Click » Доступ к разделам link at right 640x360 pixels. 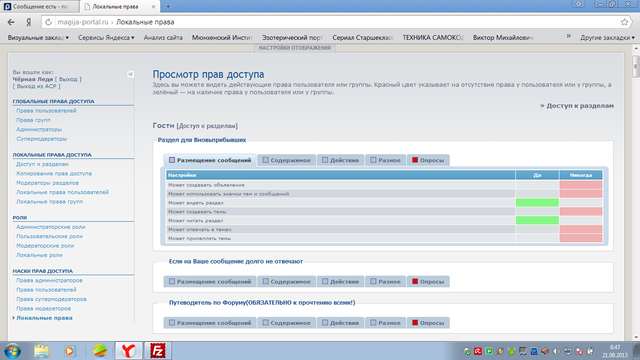point(577,106)
